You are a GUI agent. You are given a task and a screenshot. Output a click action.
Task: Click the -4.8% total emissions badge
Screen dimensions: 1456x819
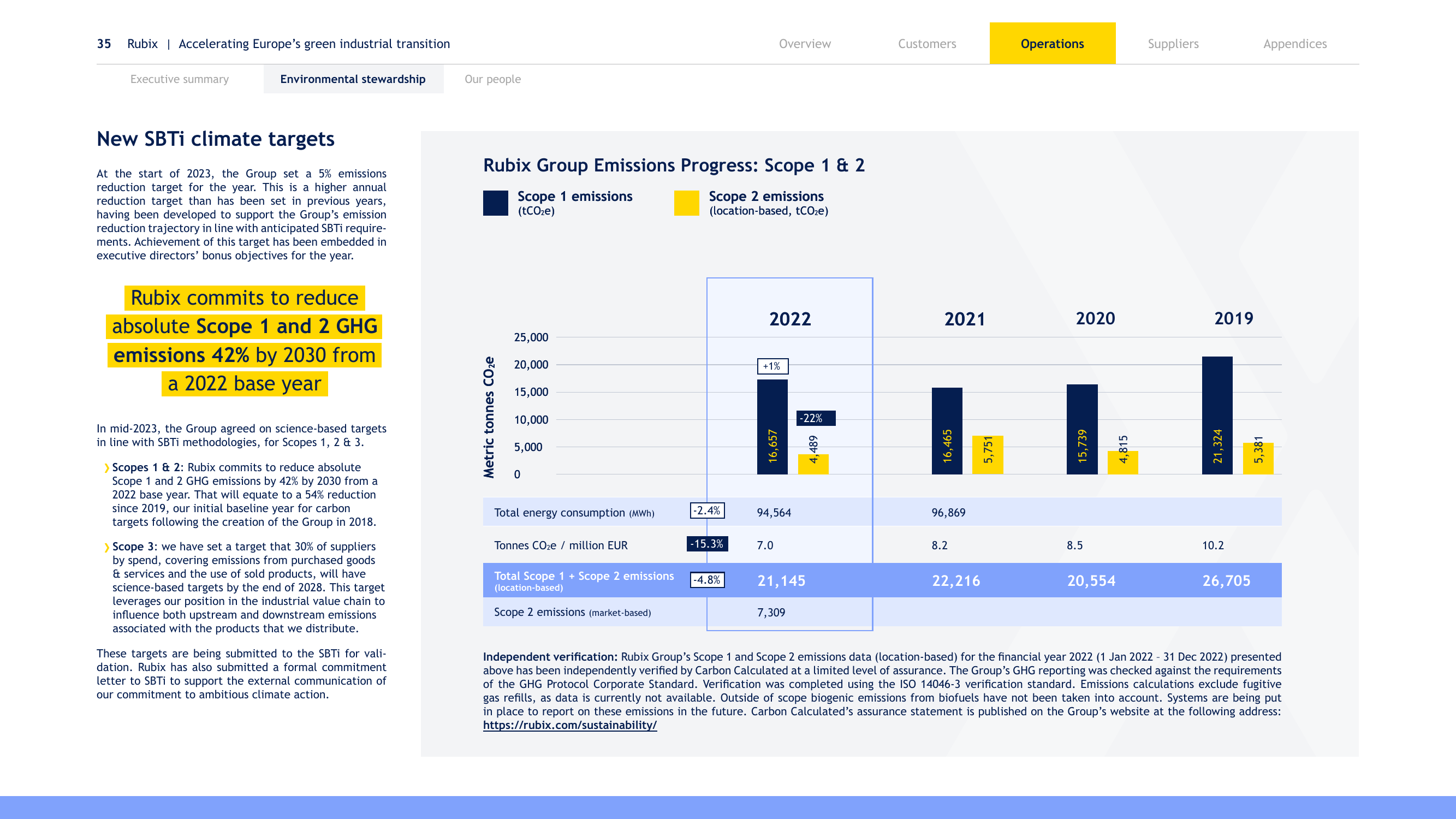pyautogui.click(x=707, y=580)
